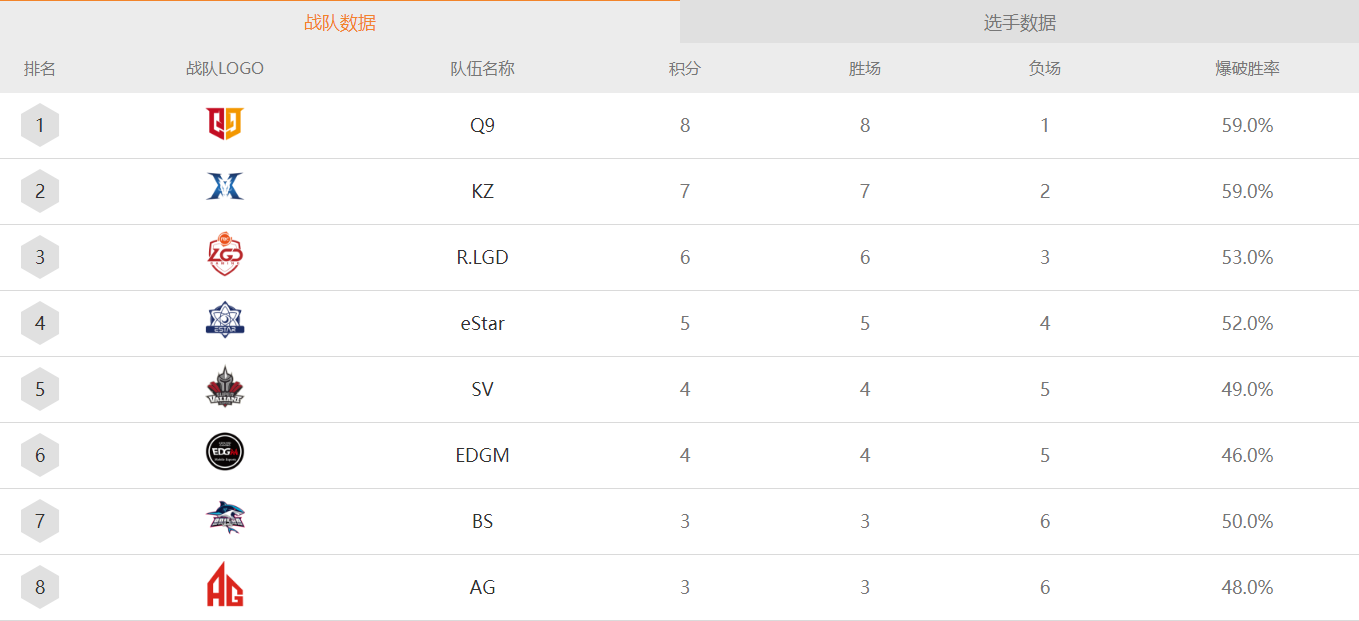Click the KZ team logo
Screen dimensions: 1359x621
tap(225, 187)
